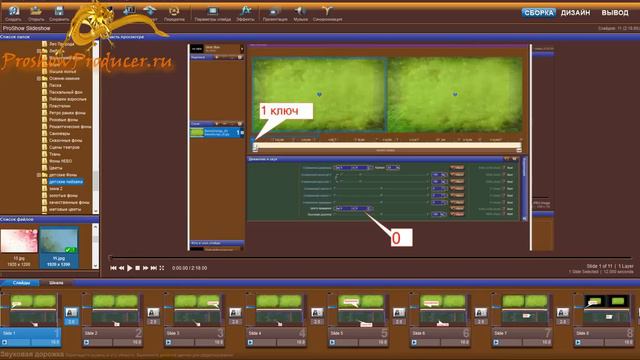
Task: Select Slide 3 in the slide list
Action: pyautogui.click(x=194, y=320)
